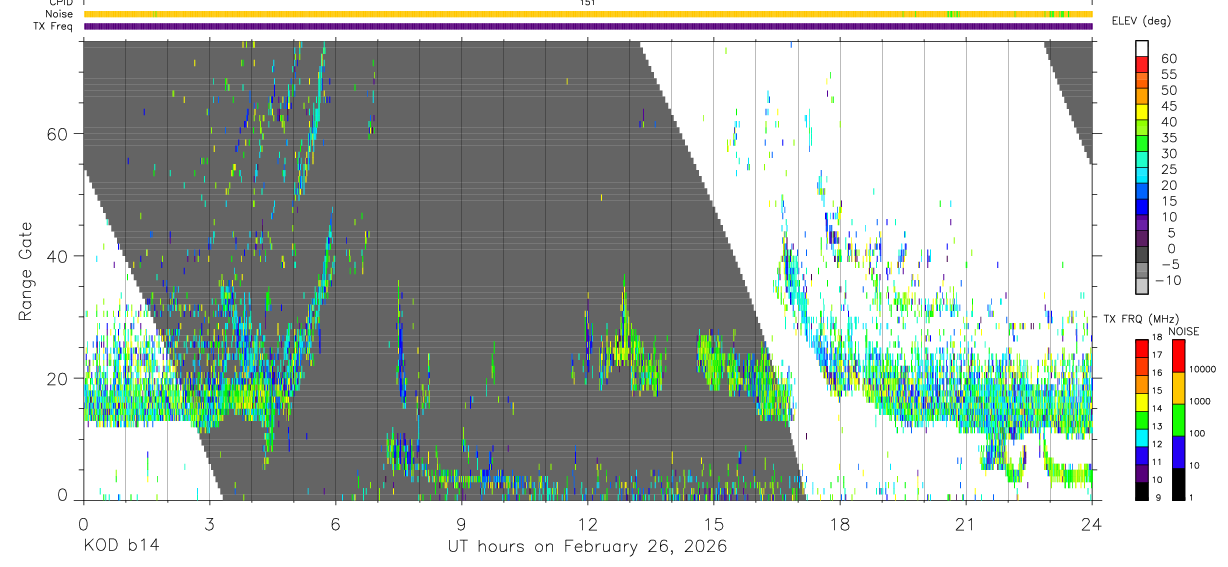Image resolution: width=1228 pixels, height=567 pixels.
Task: Click the purple TX Freq strip above plot
Action: (x=588, y=26)
